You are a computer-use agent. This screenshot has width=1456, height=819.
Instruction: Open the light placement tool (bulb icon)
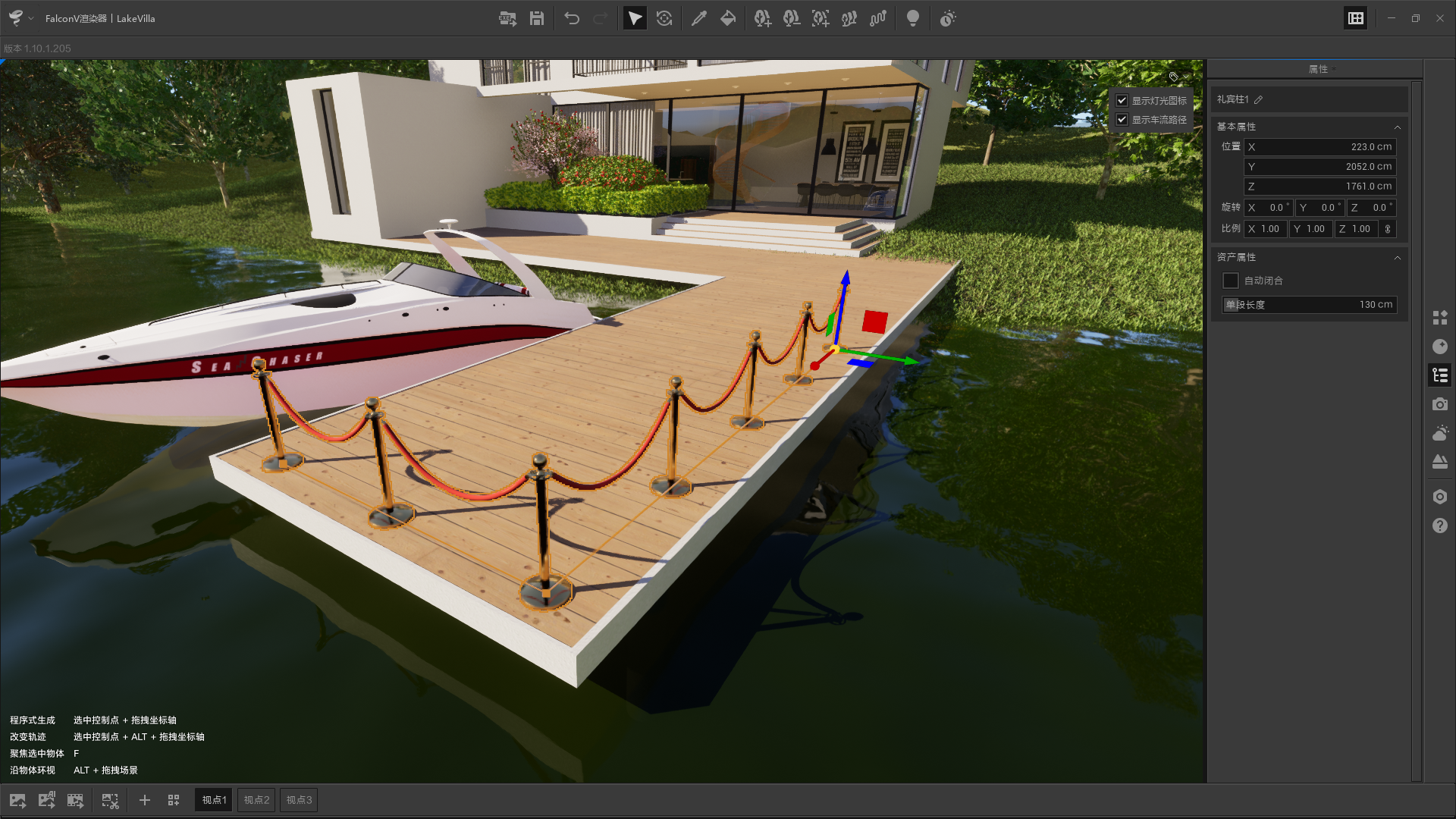[913, 17]
